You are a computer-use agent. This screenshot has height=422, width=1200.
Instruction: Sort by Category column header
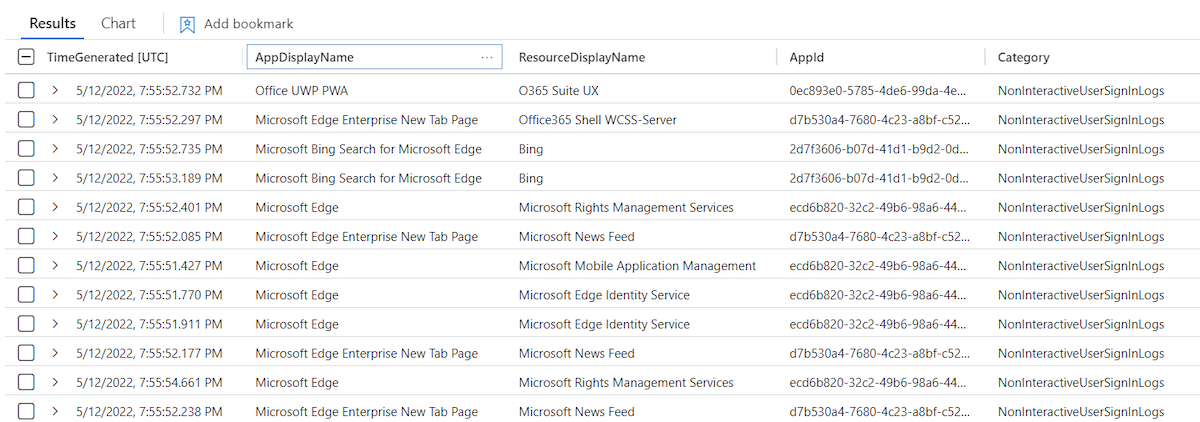pyautogui.click(x=1024, y=58)
